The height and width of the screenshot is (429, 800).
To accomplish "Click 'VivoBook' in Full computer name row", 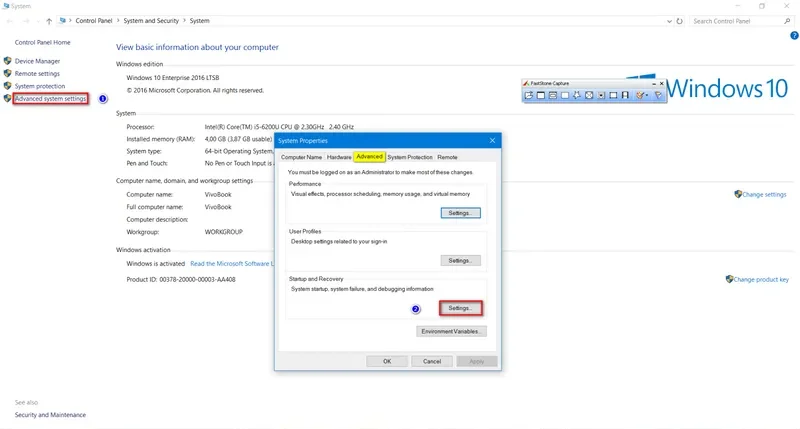I will click(x=218, y=207).
